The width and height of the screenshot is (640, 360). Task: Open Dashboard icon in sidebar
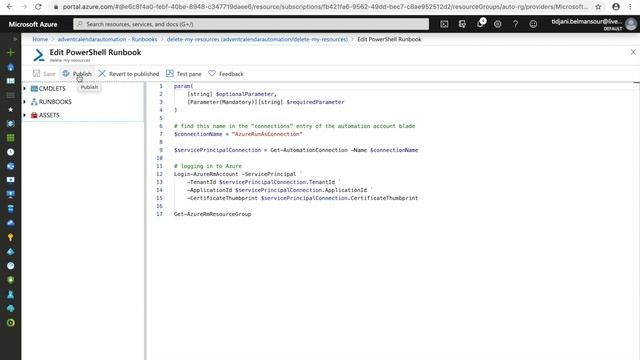[11, 81]
